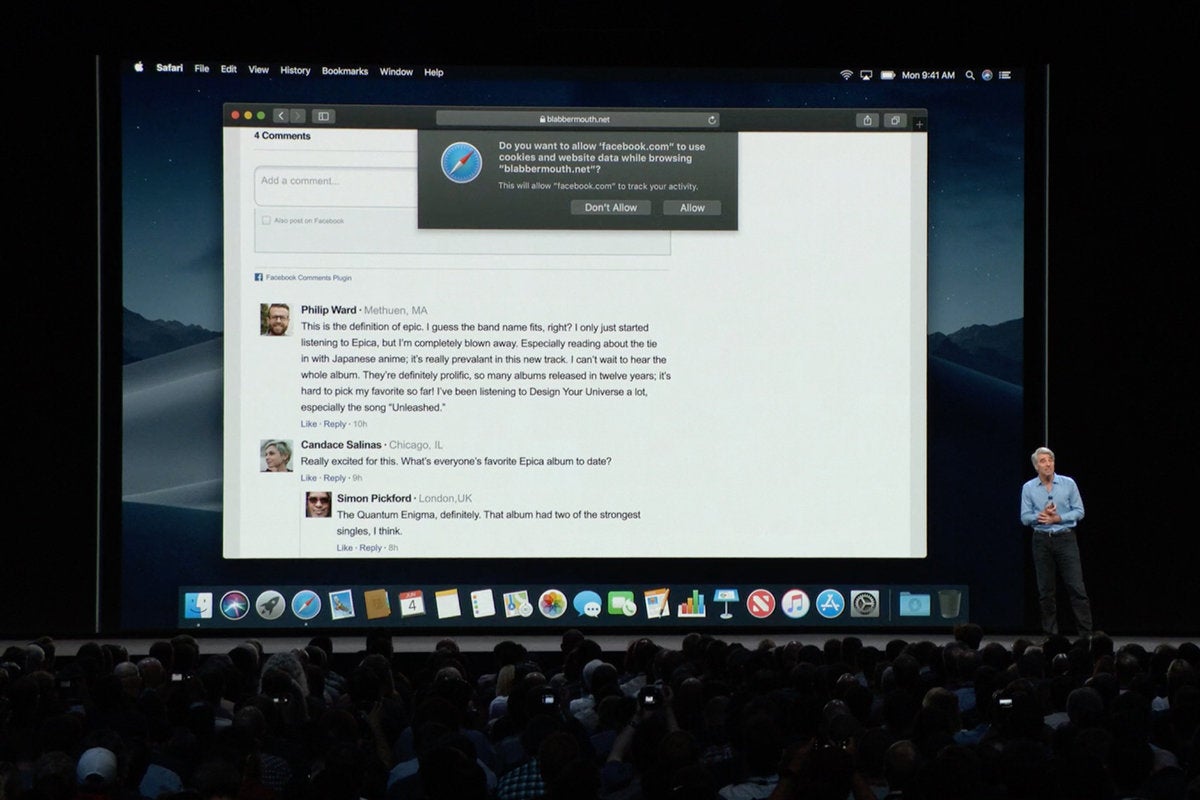The width and height of the screenshot is (1200, 800).
Task: Open AirPlay display menu in menu bar
Action: coord(866,75)
